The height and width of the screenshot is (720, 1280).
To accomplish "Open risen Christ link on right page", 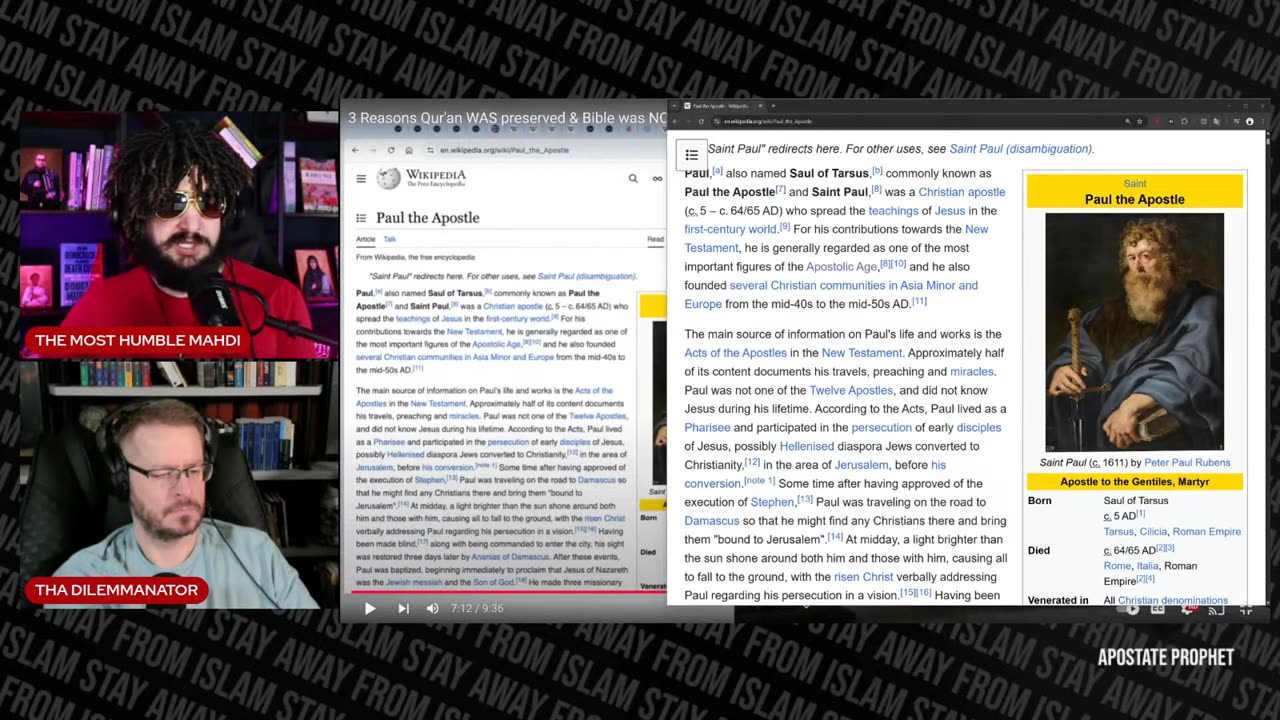I will pos(863,577).
